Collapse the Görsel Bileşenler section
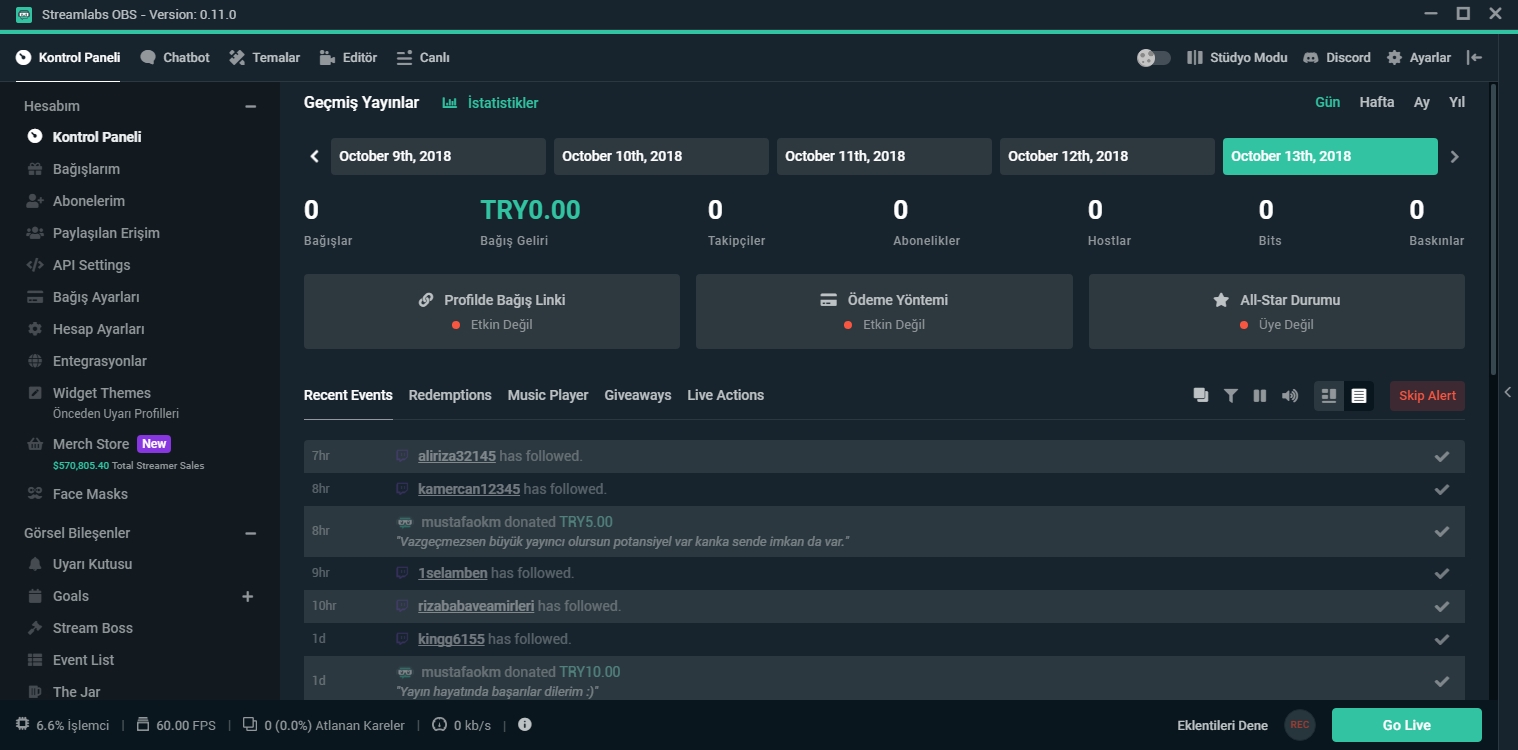1518x750 pixels. tap(251, 533)
